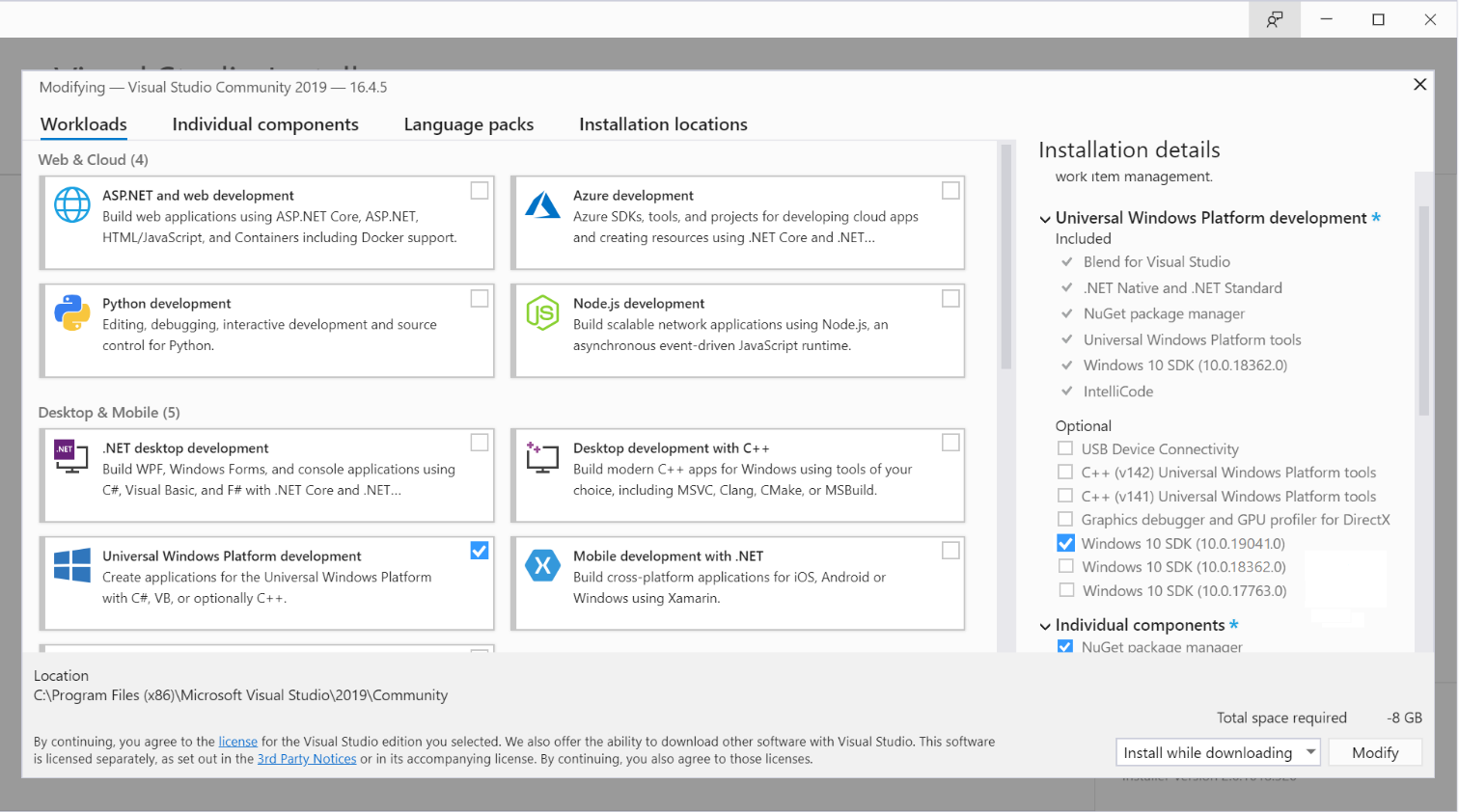Click the Python development icon
The height and width of the screenshot is (812, 1459).
pos(71,313)
